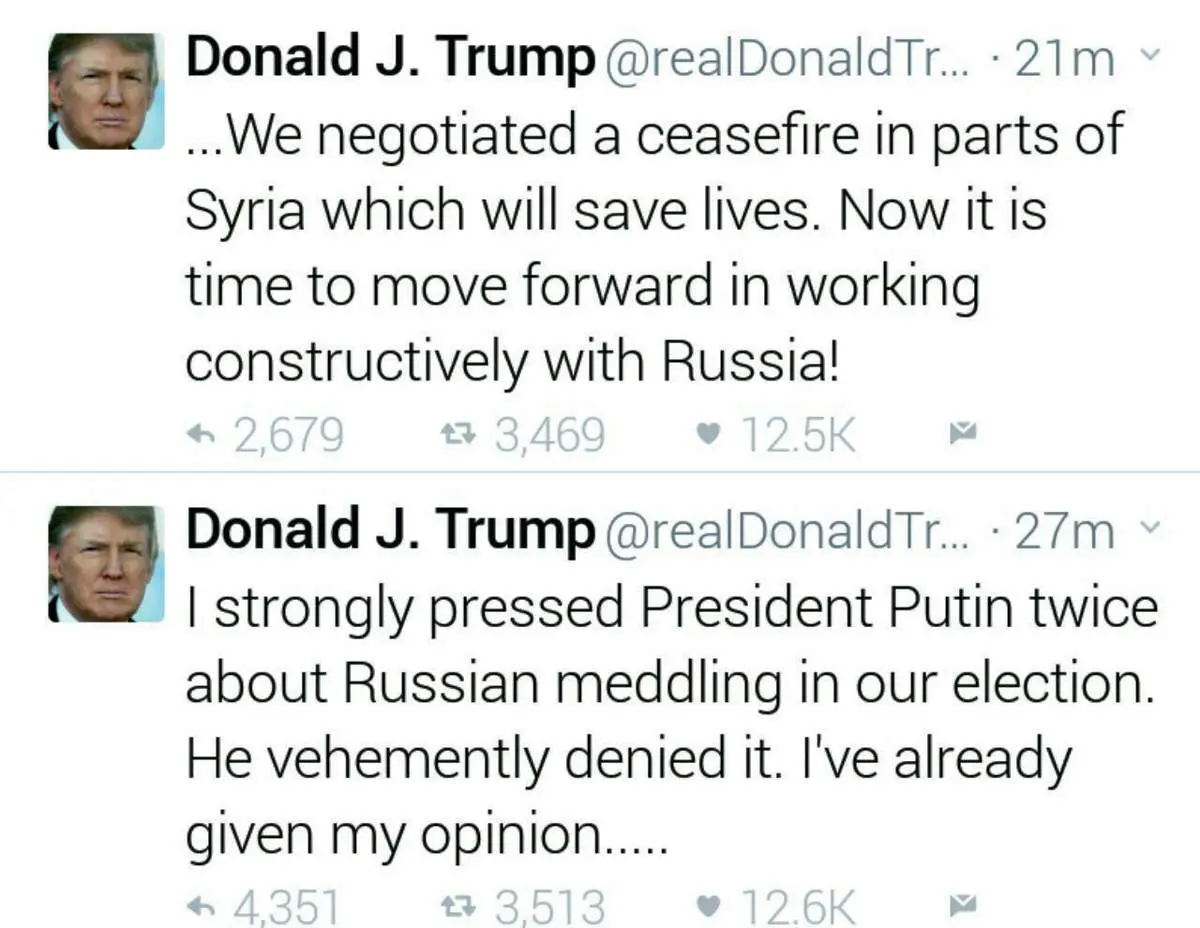Send Syria ceasefire tweet via direct message

[961, 434]
